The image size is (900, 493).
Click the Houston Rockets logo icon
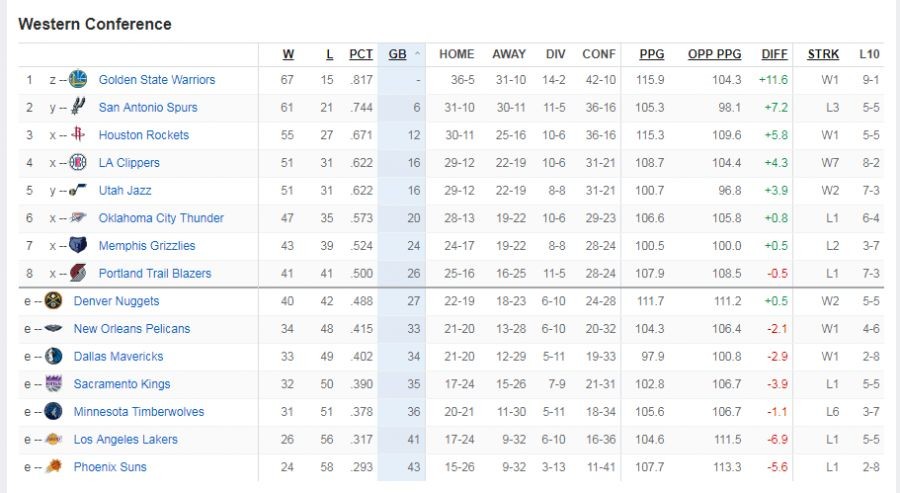click(x=78, y=135)
